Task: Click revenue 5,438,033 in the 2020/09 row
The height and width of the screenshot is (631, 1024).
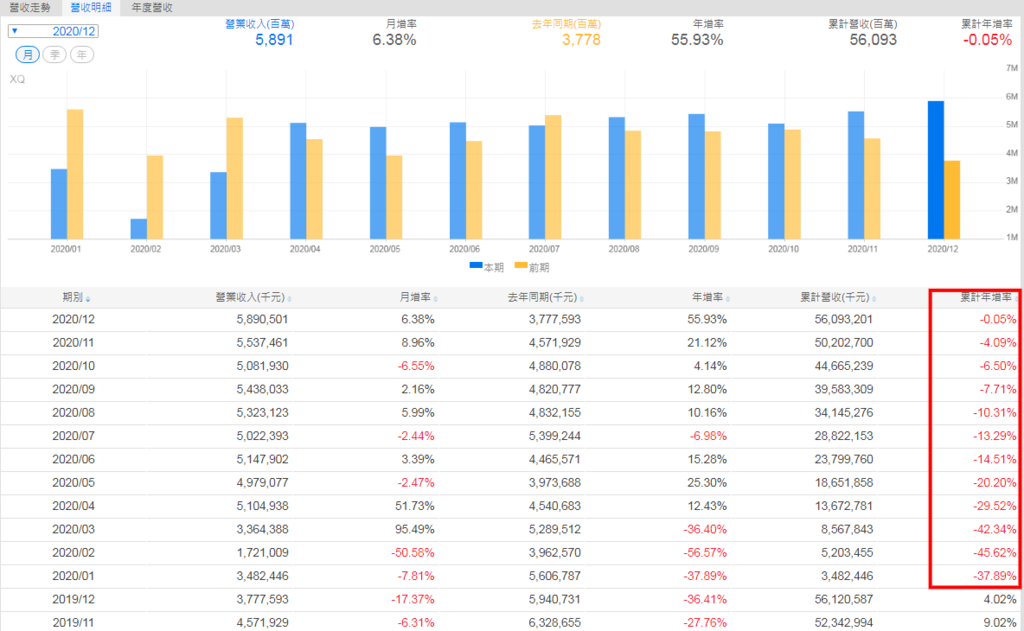Action: [263, 390]
